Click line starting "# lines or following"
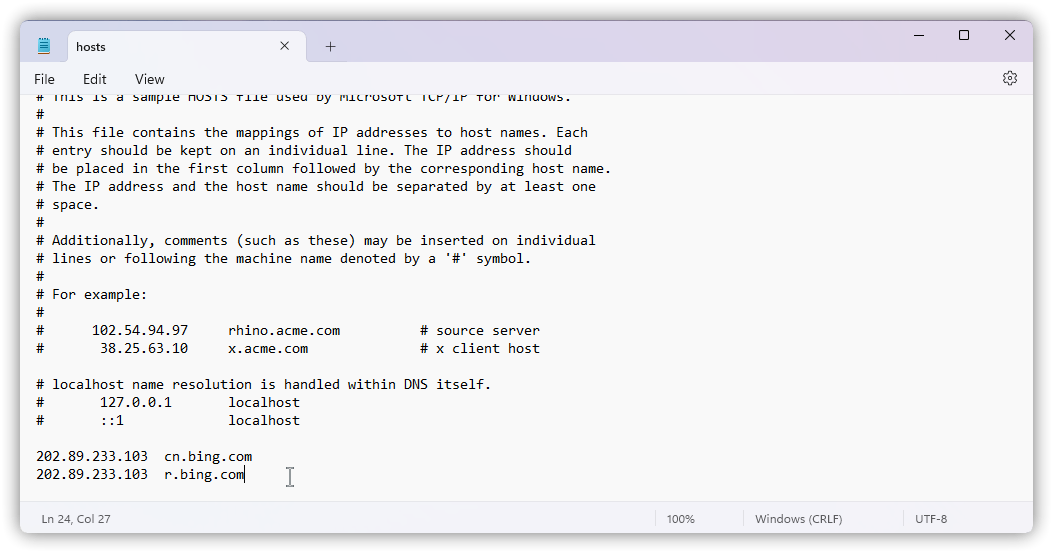 click(x=283, y=259)
